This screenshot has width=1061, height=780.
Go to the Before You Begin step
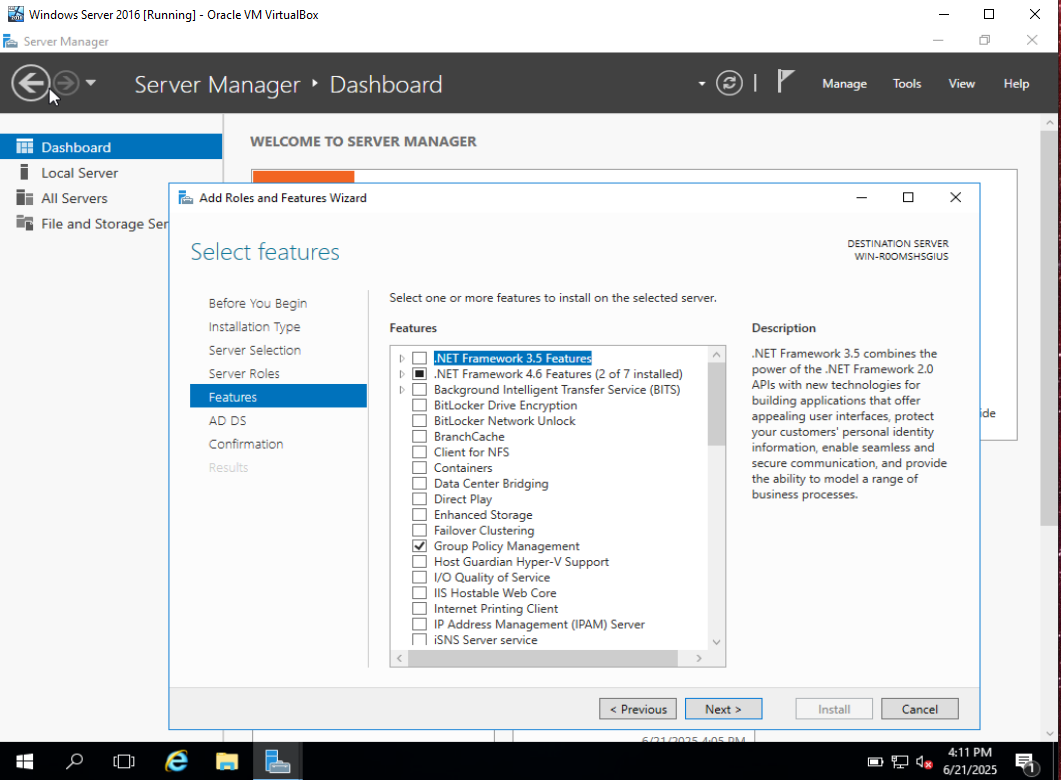257,303
